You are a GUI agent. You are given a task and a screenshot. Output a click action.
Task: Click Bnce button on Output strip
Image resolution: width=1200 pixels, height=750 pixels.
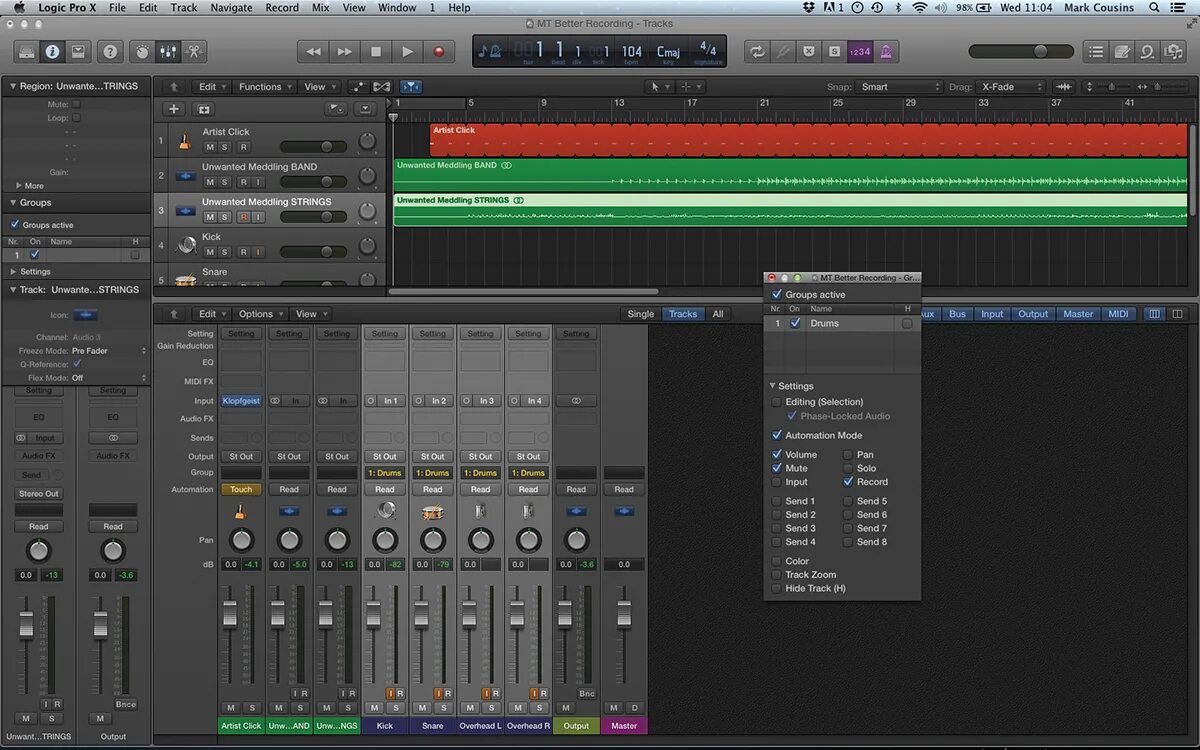[x=587, y=693]
